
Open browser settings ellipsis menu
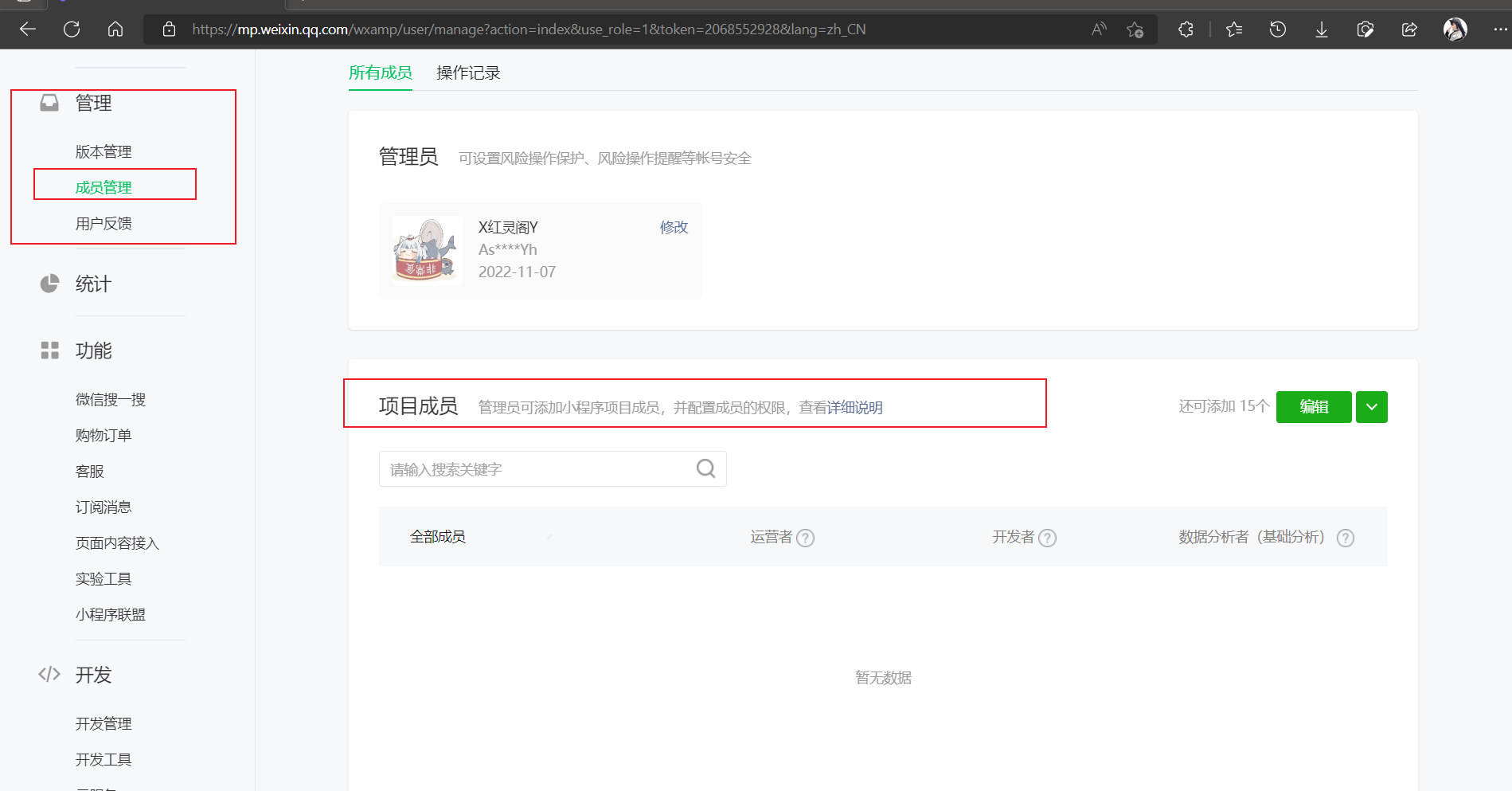pos(1500,29)
